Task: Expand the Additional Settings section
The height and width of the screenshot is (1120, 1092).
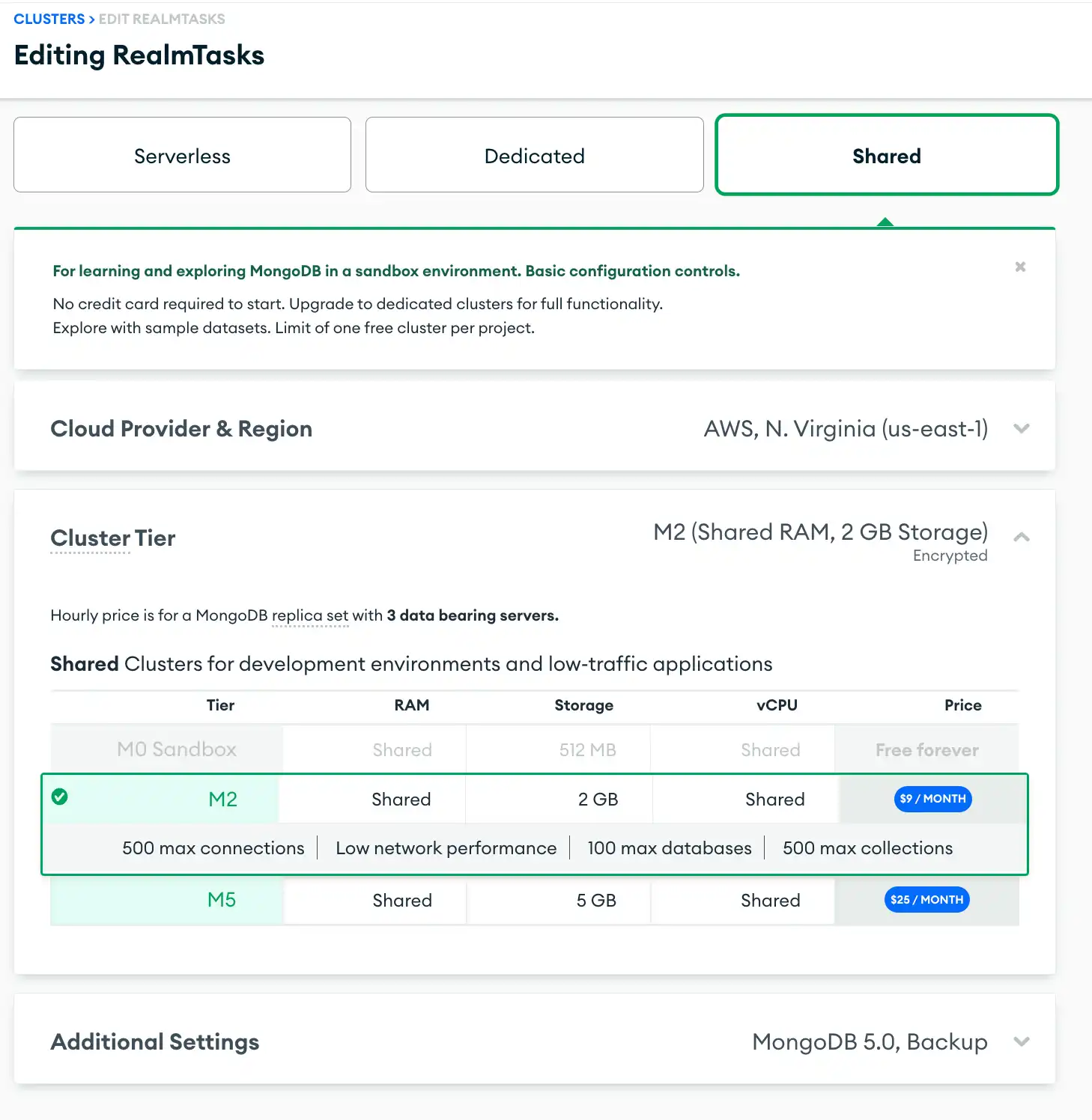Action: point(1022,1041)
